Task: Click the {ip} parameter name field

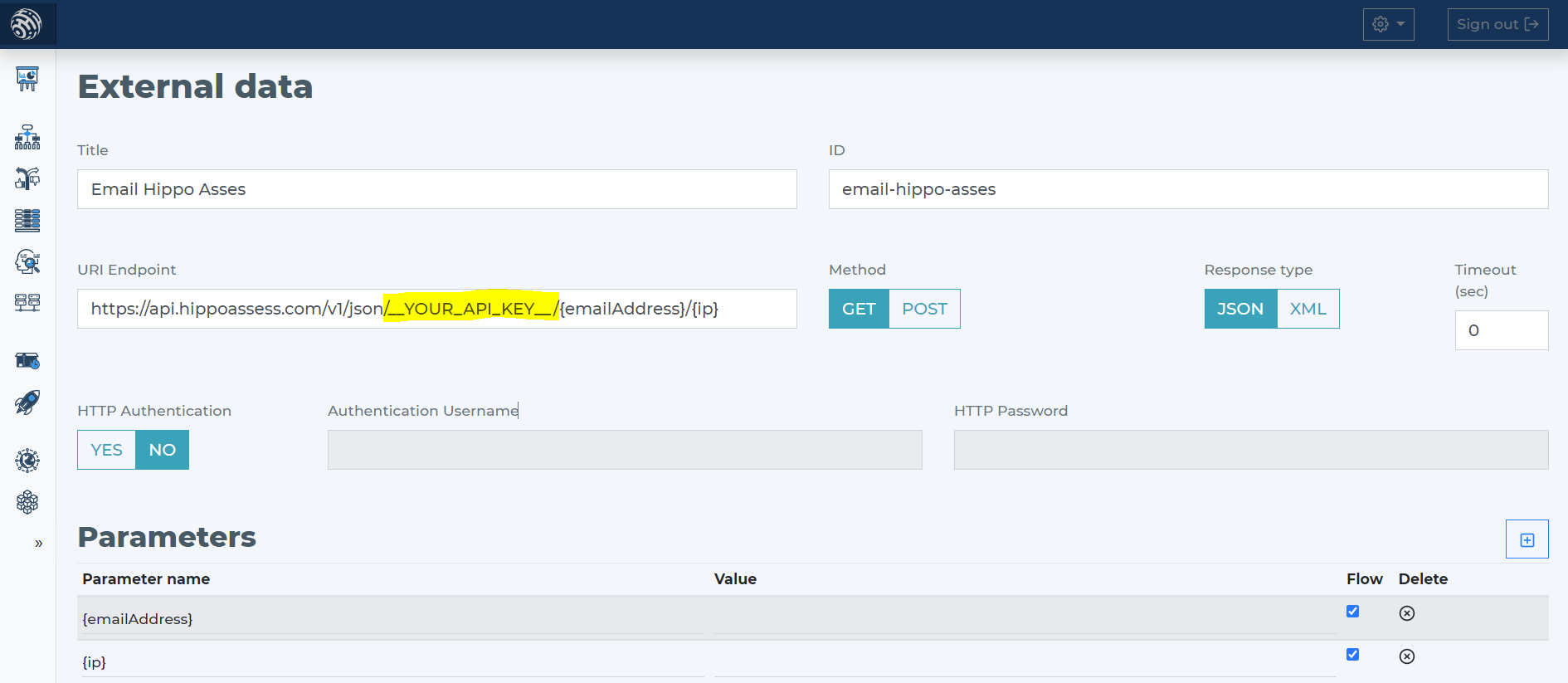Action: [393, 662]
